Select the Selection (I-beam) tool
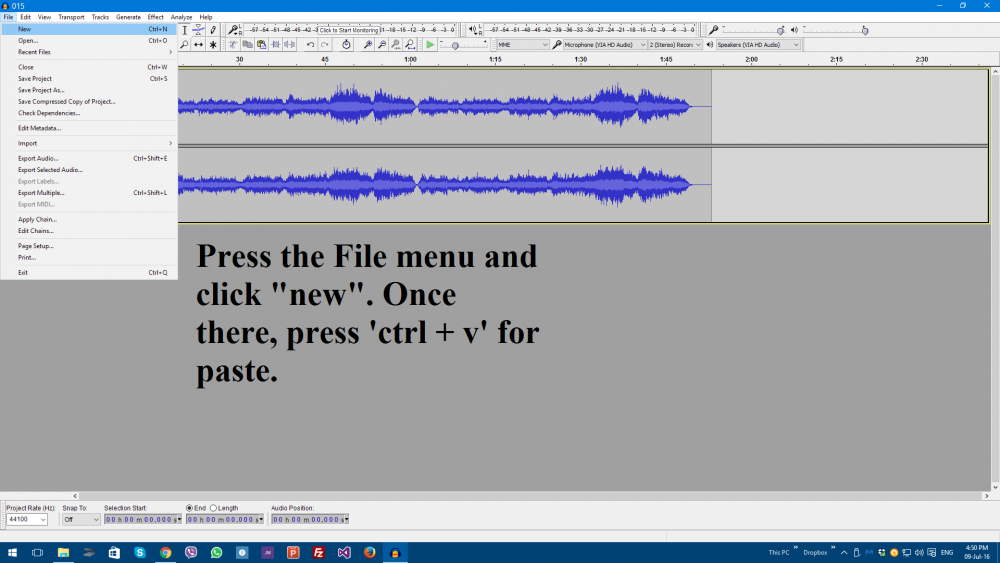This screenshot has height=563, width=1000. [x=184, y=30]
